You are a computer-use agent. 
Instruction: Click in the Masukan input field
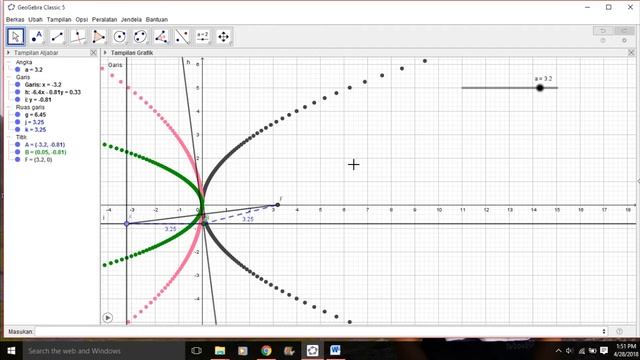coord(318,331)
